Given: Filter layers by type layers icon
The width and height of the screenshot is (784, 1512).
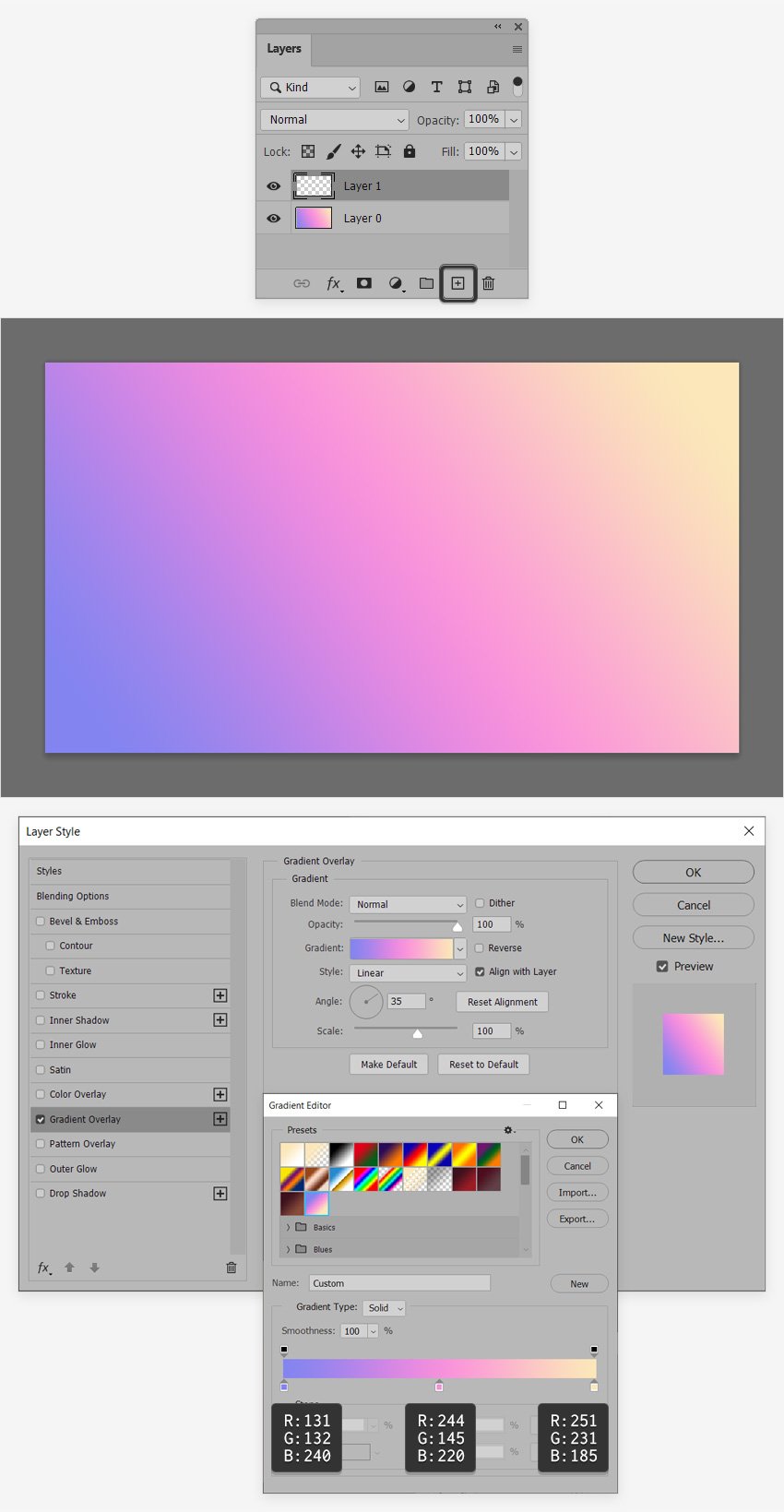Looking at the screenshot, I should pyautogui.click(x=436, y=87).
